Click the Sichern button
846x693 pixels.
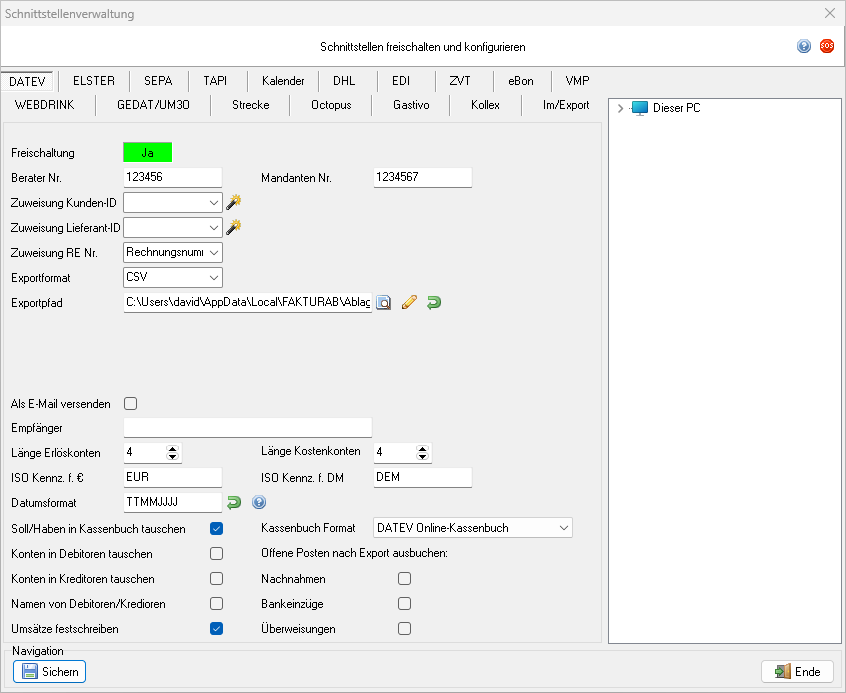click(x=49, y=672)
